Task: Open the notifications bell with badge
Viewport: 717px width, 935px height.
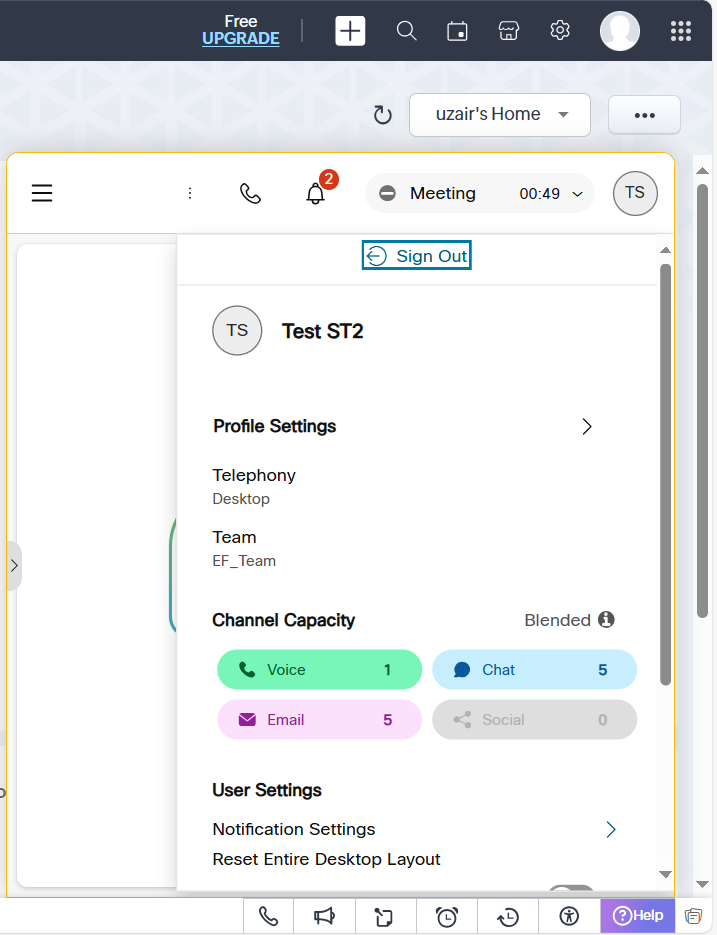Action: (316, 193)
